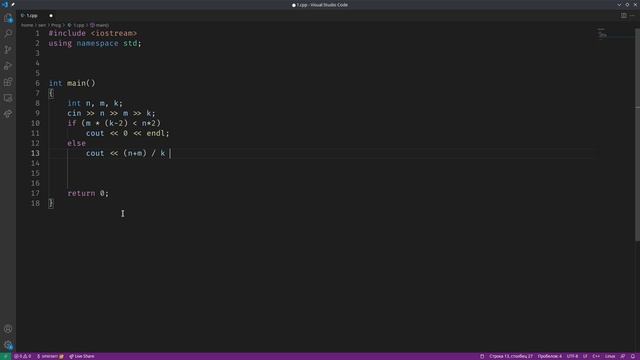This screenshot has width=640, height=360.
Task: Open the Extensions view
Action: (x=8, y=82)
